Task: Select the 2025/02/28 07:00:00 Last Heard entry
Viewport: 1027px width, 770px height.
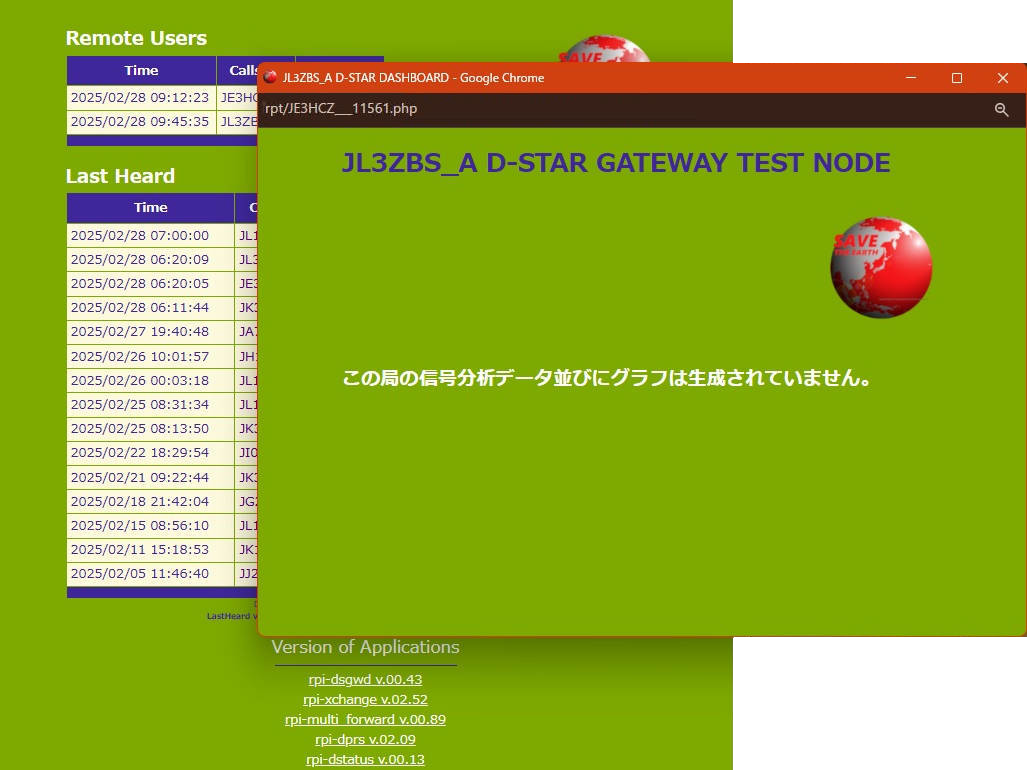Action: tap(140, 236)
